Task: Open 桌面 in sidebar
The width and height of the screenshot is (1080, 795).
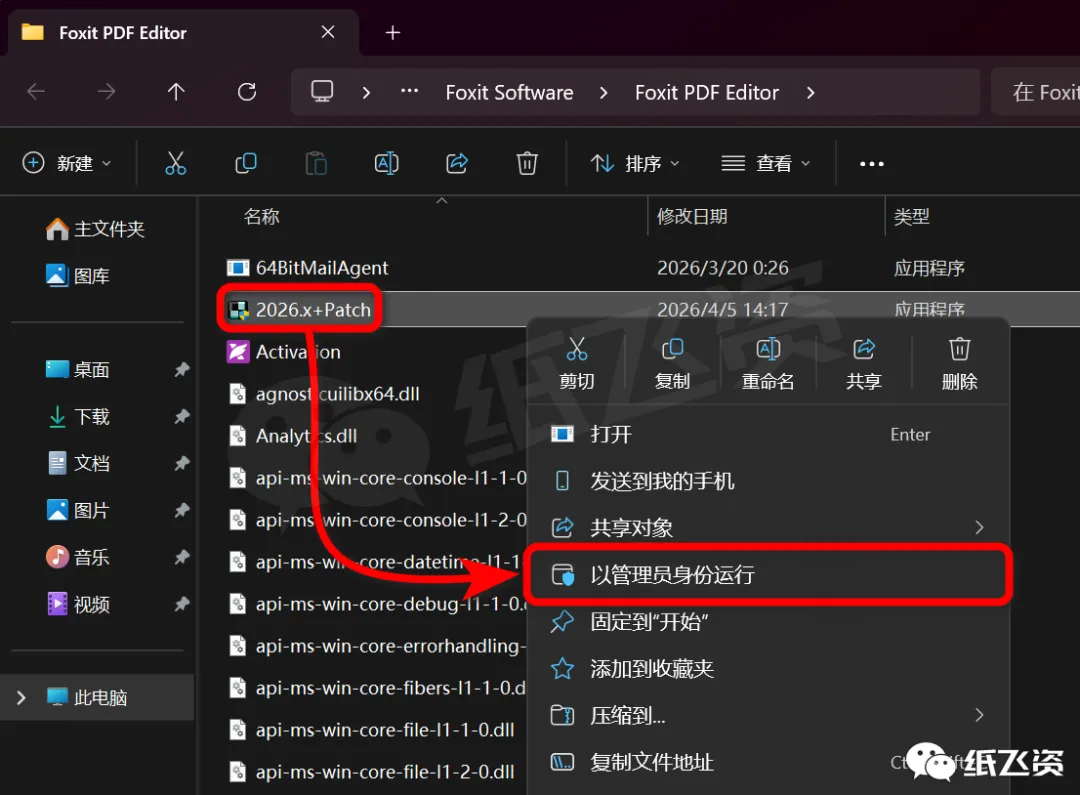Action: (x=77, y=369)
